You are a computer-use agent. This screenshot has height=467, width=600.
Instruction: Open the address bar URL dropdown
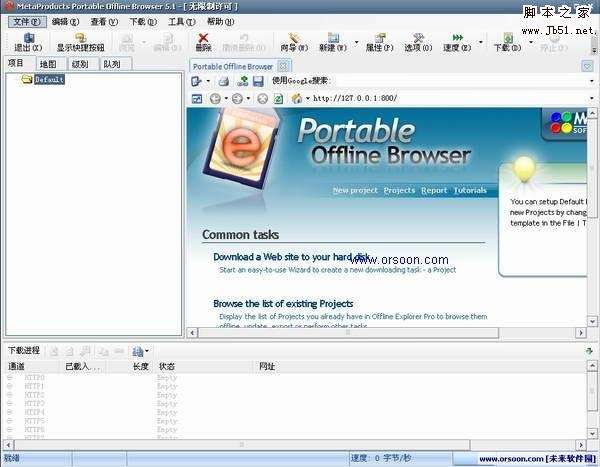(592, 99)
